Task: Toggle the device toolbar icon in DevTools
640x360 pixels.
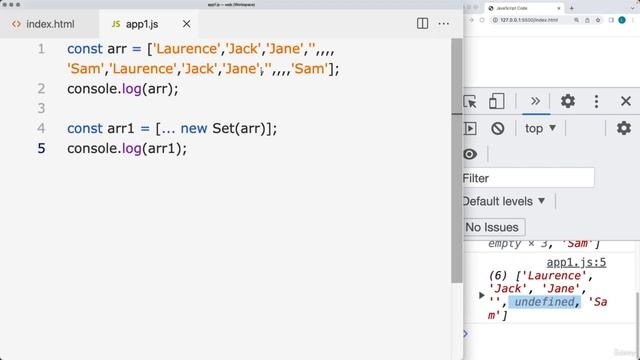Action: point(496,101)
